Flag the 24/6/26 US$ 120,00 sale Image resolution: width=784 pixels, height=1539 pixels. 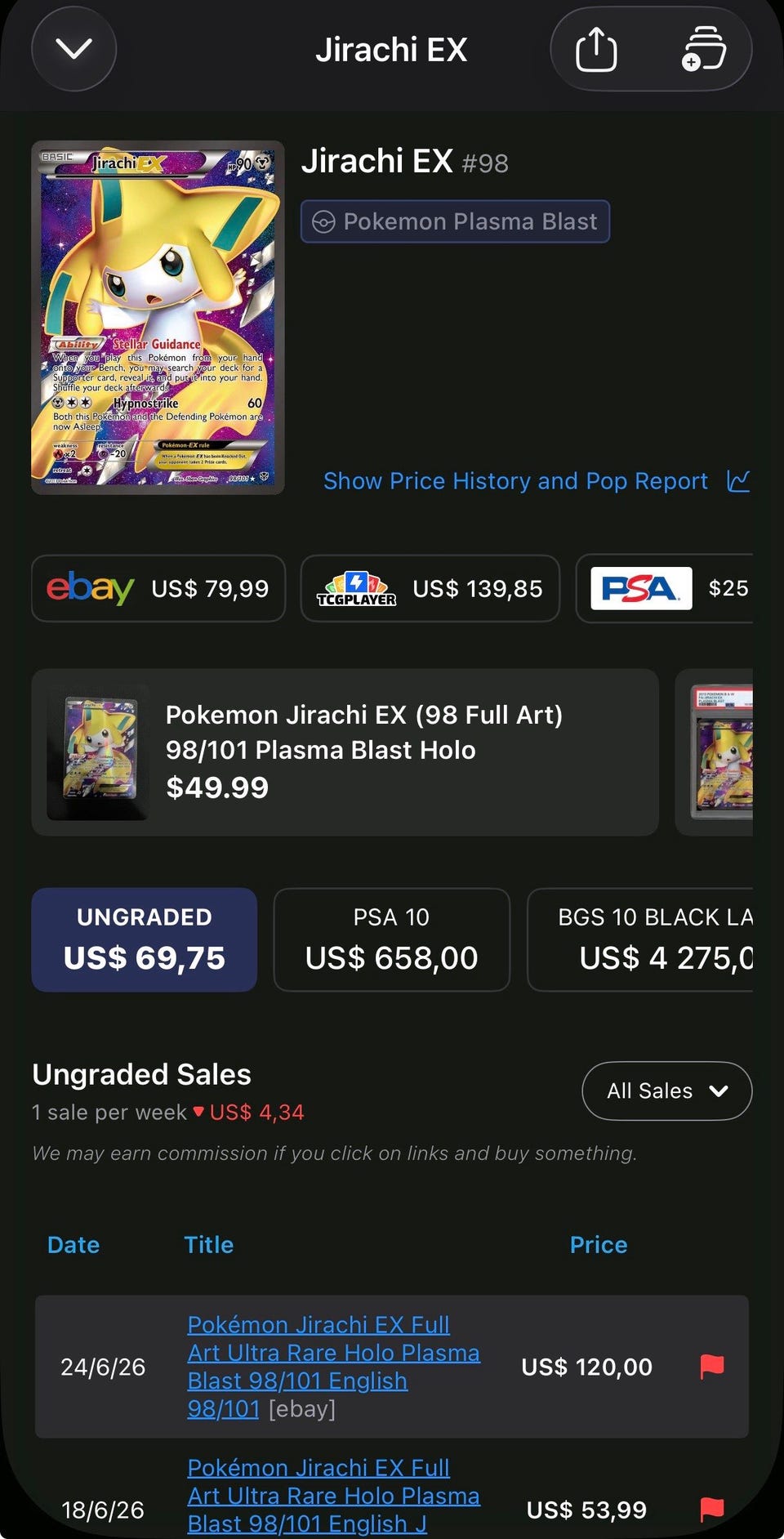click(x=712, y=1367)
